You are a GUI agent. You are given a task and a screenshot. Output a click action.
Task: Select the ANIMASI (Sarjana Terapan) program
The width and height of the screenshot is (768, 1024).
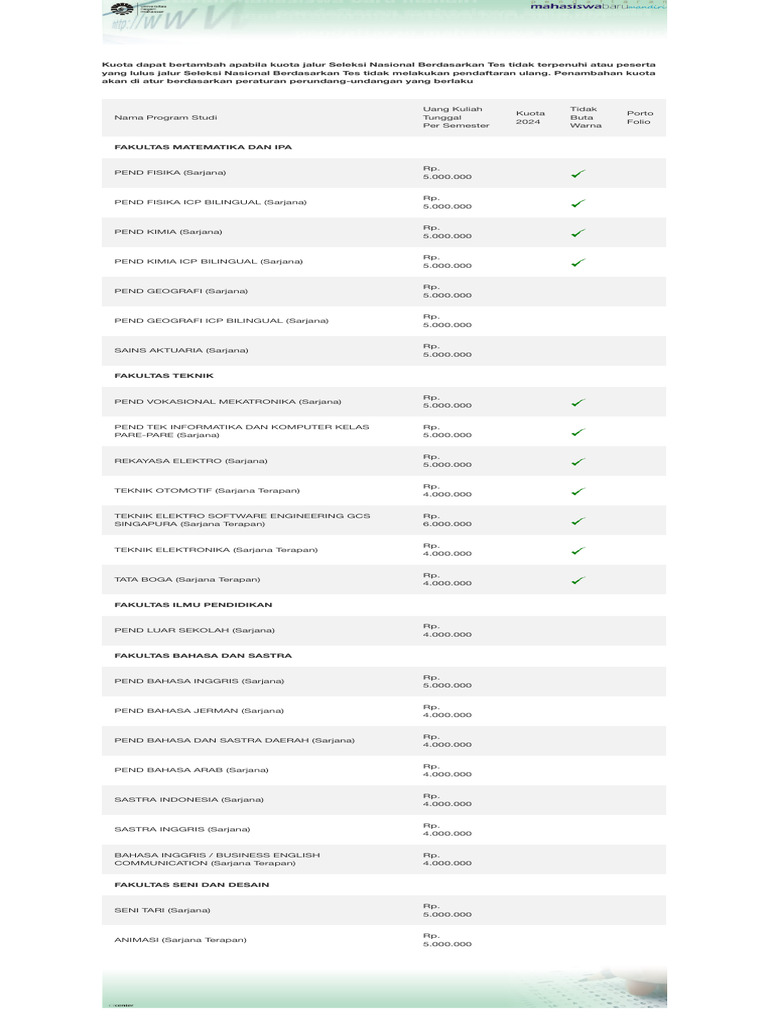(181, 940)
